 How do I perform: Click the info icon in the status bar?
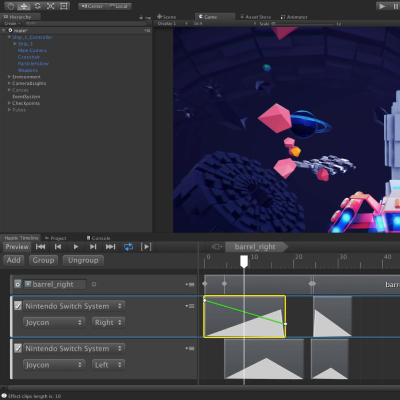4,396
